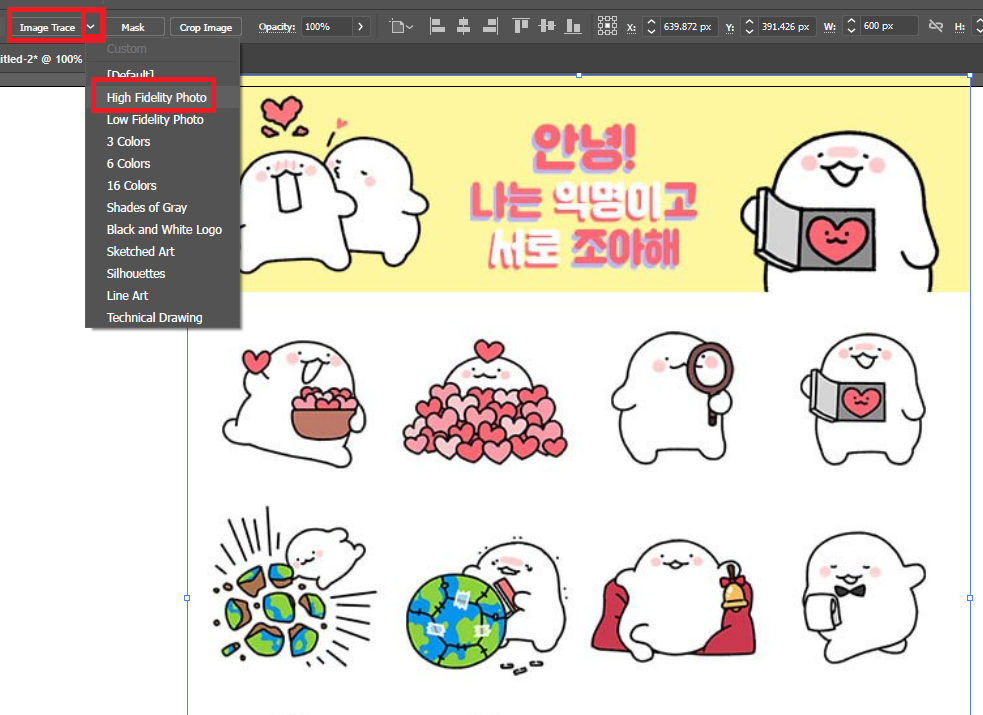Viewport: 983px width, 715px height.
Task: Click the character buried in hearts
Action: tap(485, 401)
